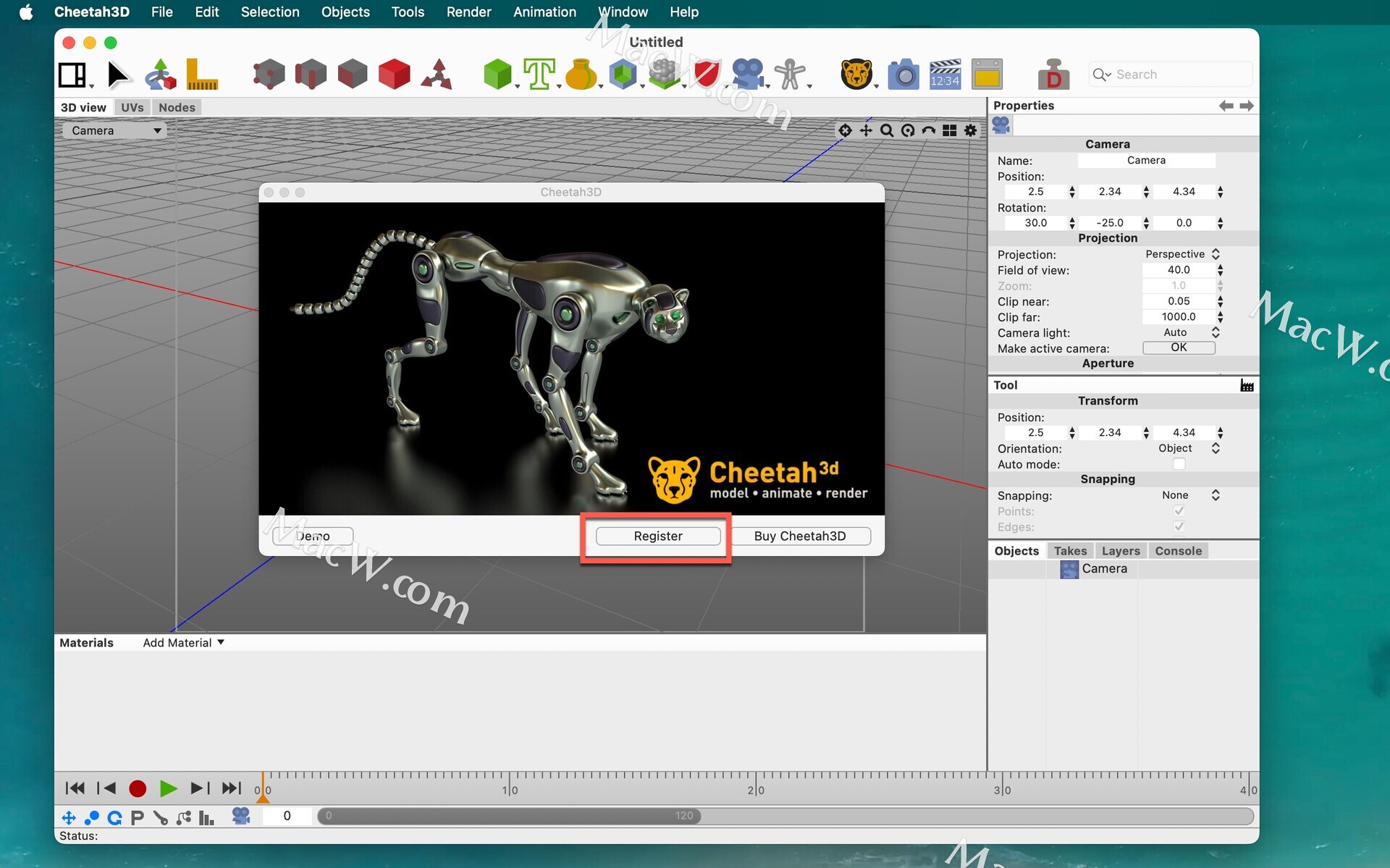Open the red shield tags tool

click(706, 75)
